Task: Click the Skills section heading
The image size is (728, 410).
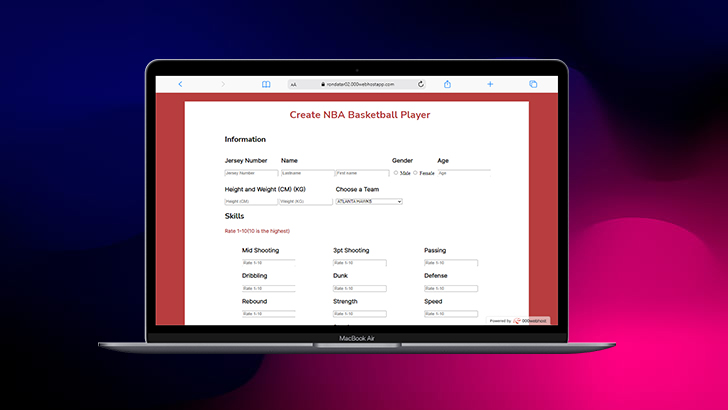Action: [x=234, y=216]
